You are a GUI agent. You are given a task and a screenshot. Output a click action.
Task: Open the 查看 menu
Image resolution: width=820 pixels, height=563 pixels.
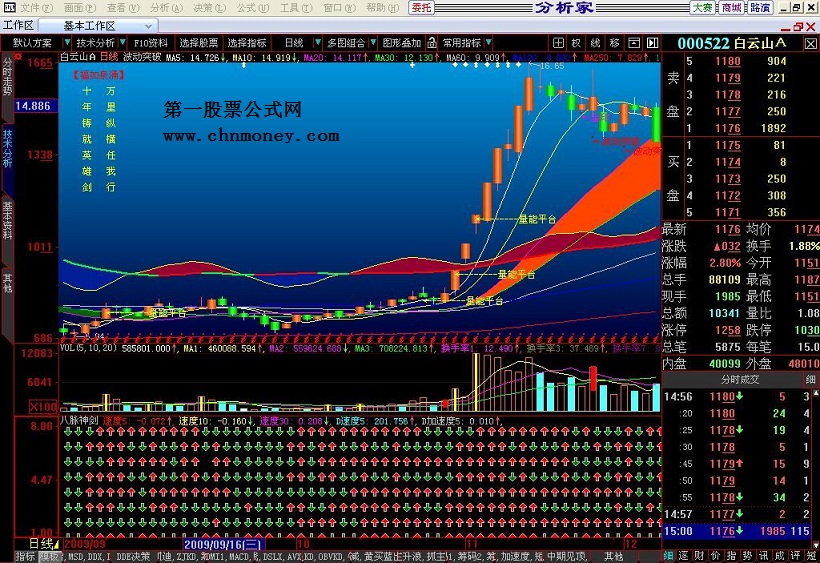(123, 8)
